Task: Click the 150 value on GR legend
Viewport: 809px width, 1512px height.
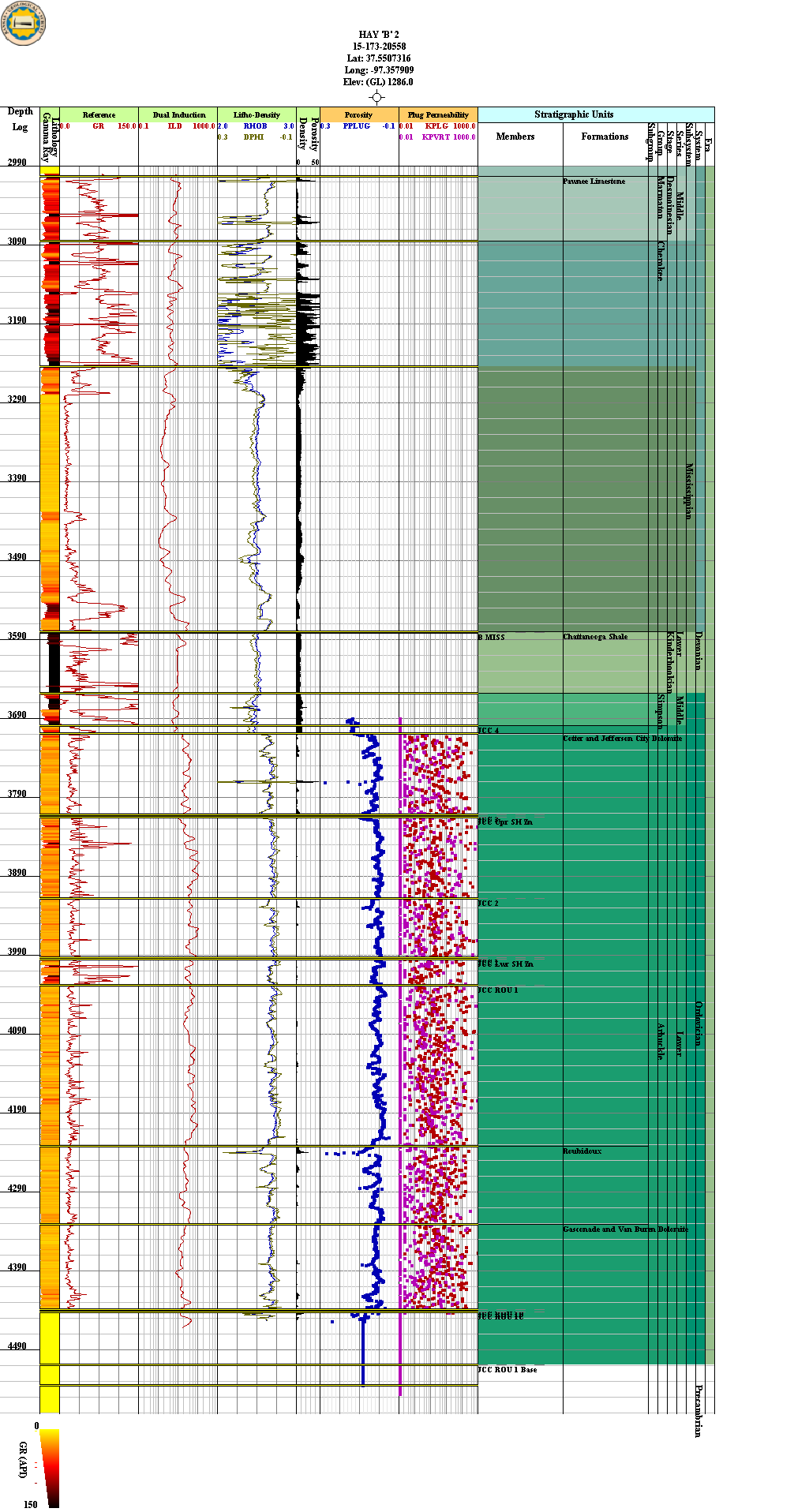Action: (30, 1504)
